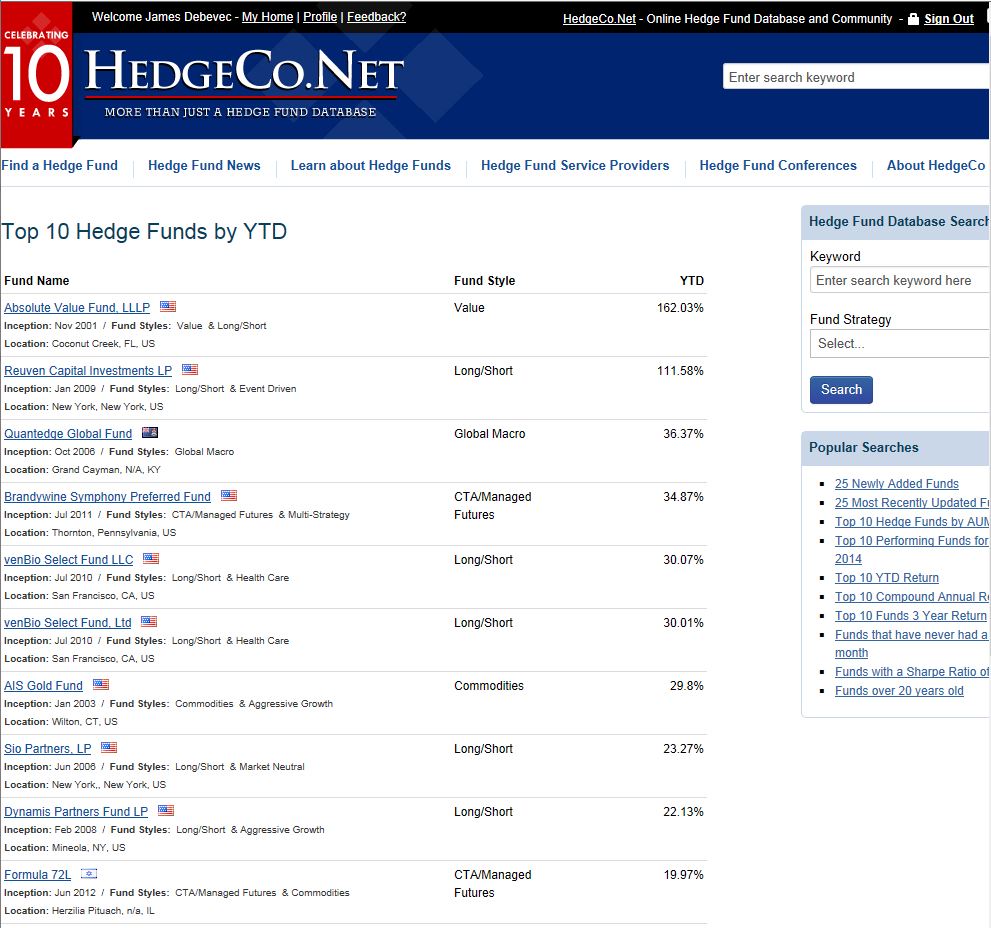Open Reuven Capital Investments LP

(88, 371)
